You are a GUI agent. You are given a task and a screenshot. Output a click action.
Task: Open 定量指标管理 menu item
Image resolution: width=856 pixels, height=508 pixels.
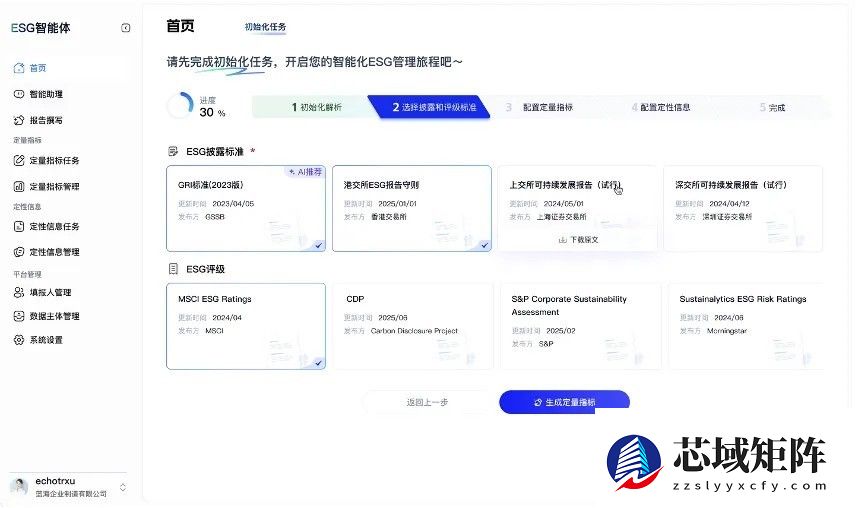[55, 187]
